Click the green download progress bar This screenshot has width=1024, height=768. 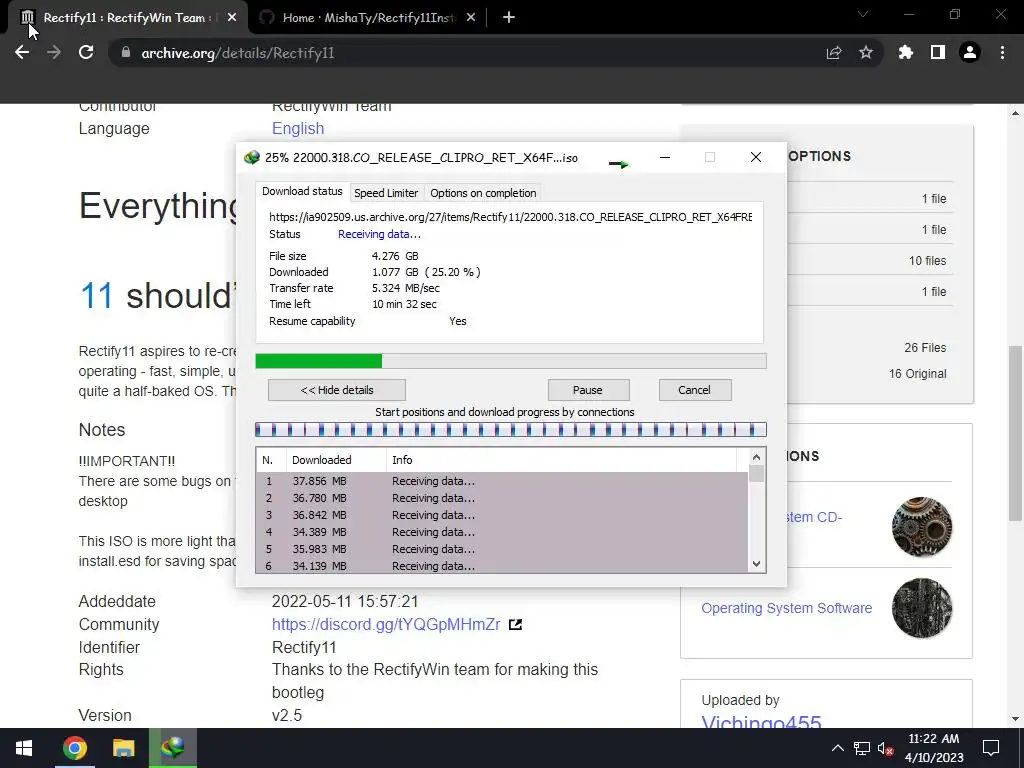click(511, 361)
